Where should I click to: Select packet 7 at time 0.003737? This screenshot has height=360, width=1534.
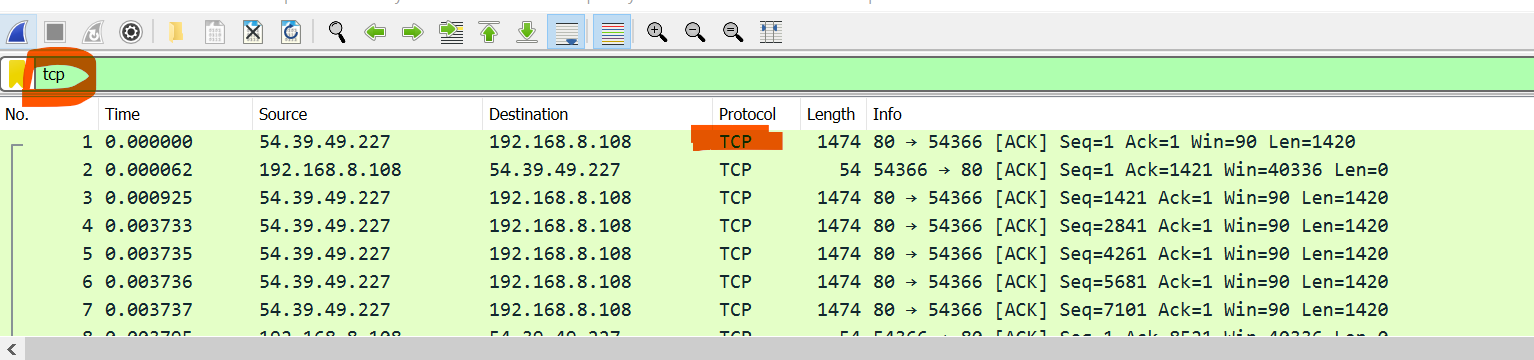[767, 310]
